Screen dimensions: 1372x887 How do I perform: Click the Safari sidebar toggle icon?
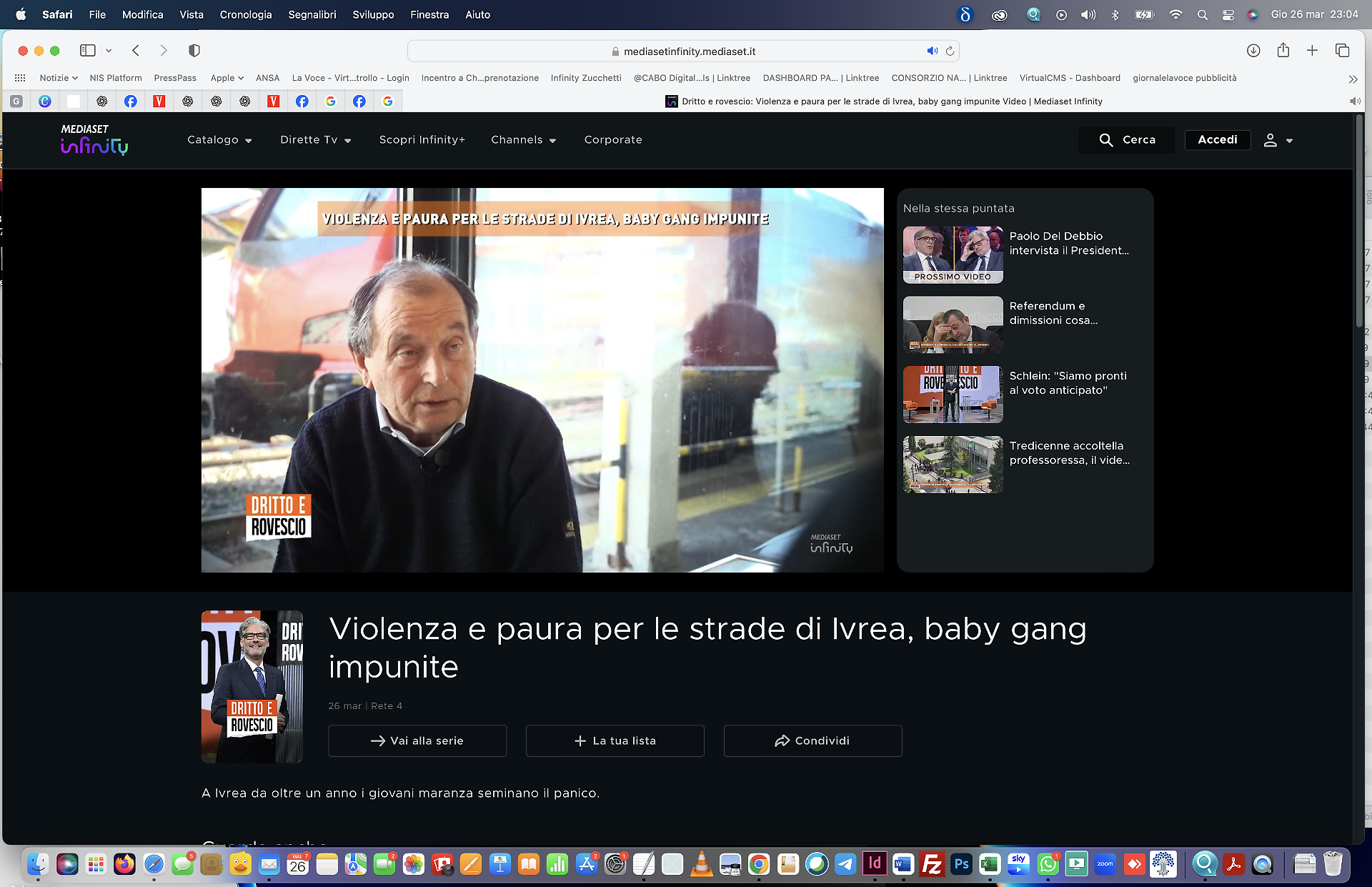[88, 50]
